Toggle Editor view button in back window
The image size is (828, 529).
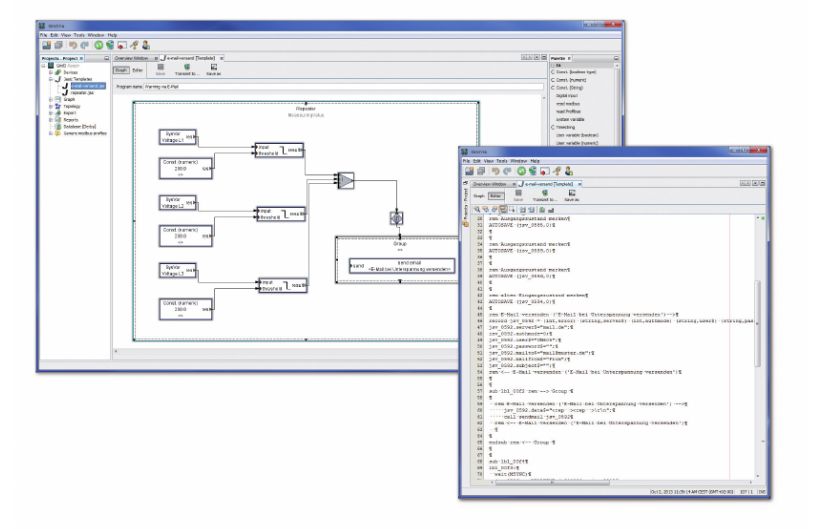137,72
